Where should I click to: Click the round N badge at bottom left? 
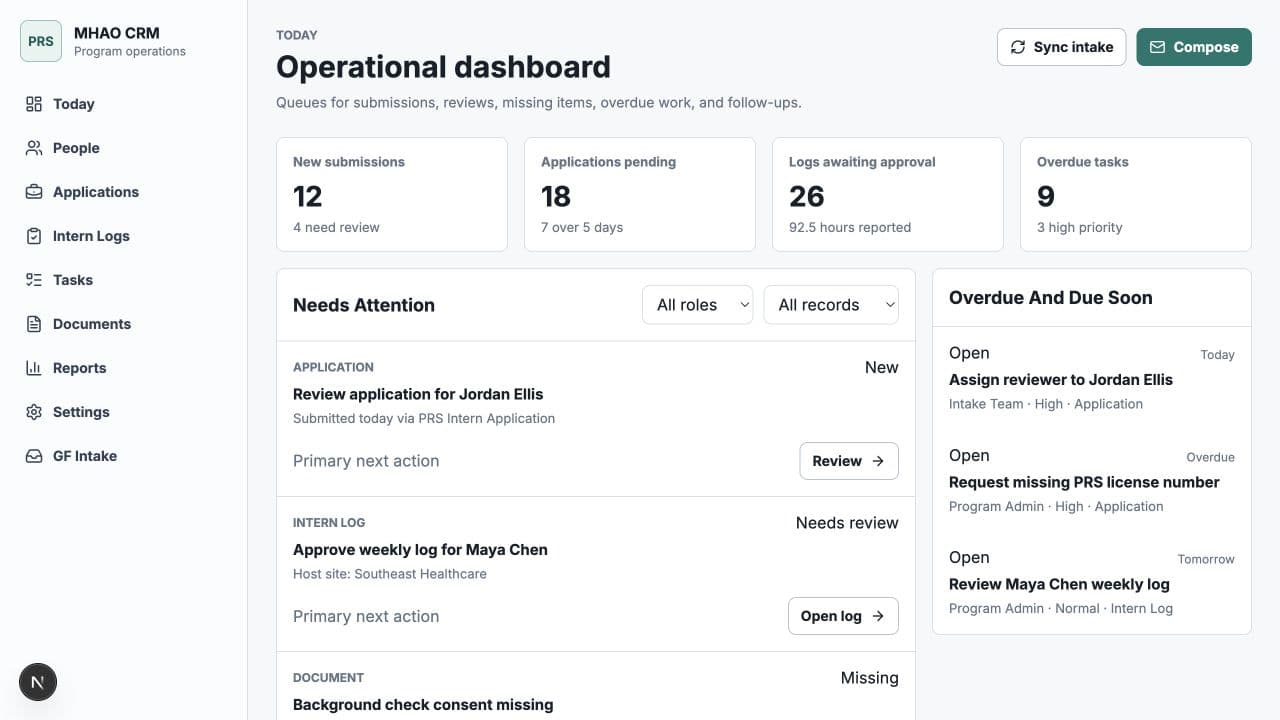pyautogui.click(x=38, y=682)
